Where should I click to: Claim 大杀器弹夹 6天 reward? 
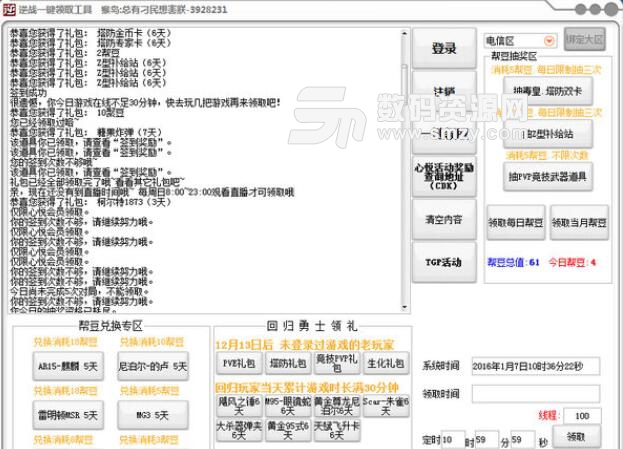[x=239, y=430]
